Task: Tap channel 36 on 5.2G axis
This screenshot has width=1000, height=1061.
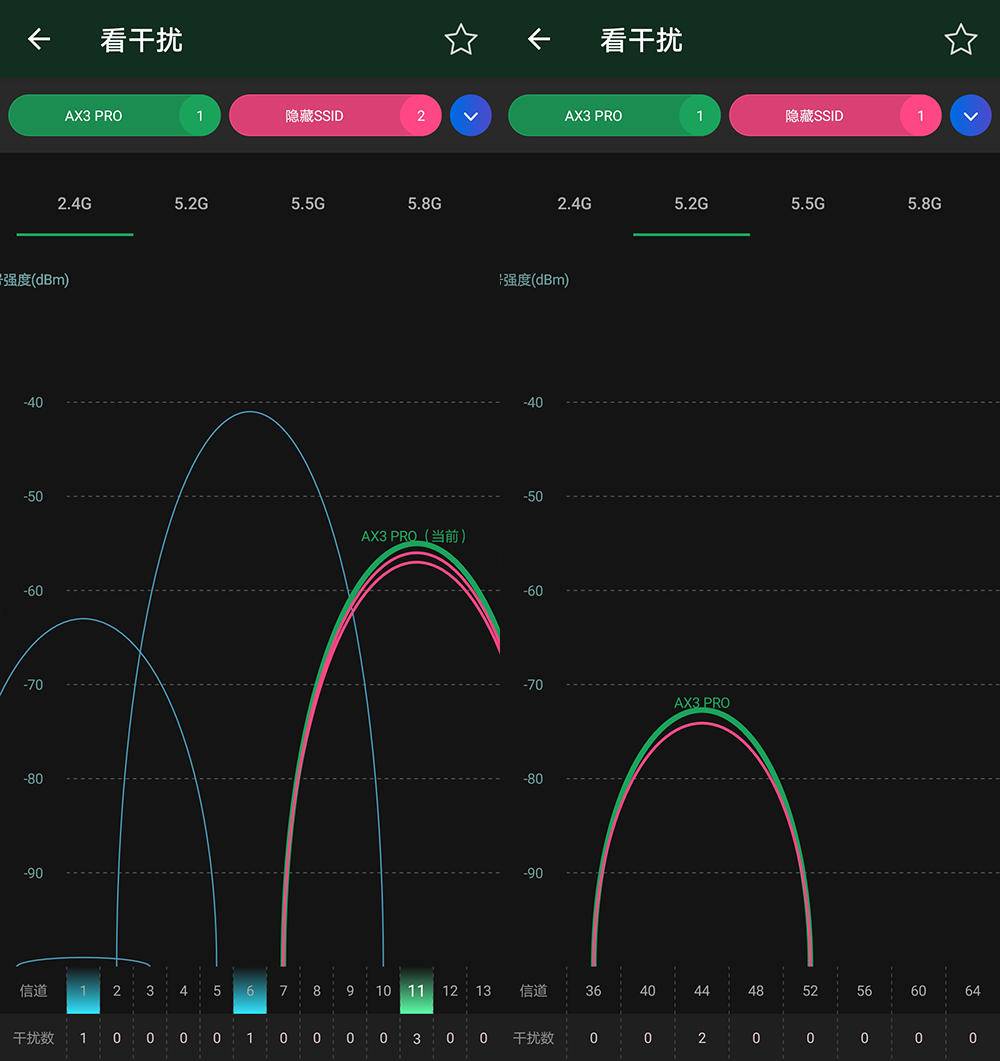Action: (593, 991)
